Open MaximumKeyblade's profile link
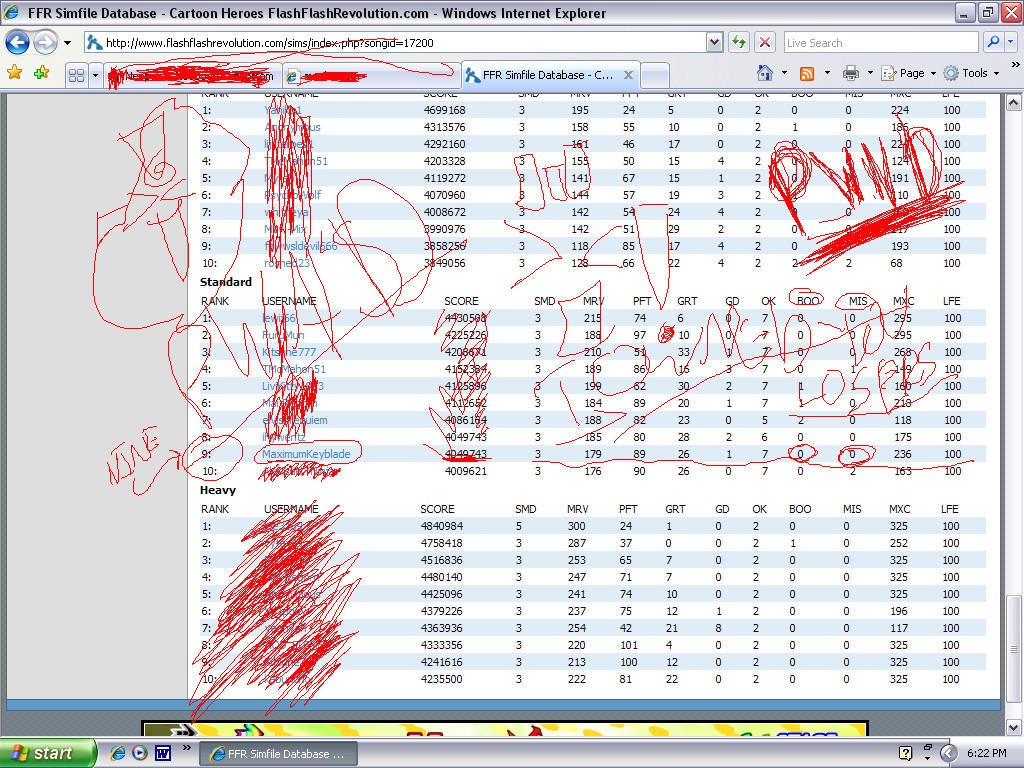 [x=305, y=453]
